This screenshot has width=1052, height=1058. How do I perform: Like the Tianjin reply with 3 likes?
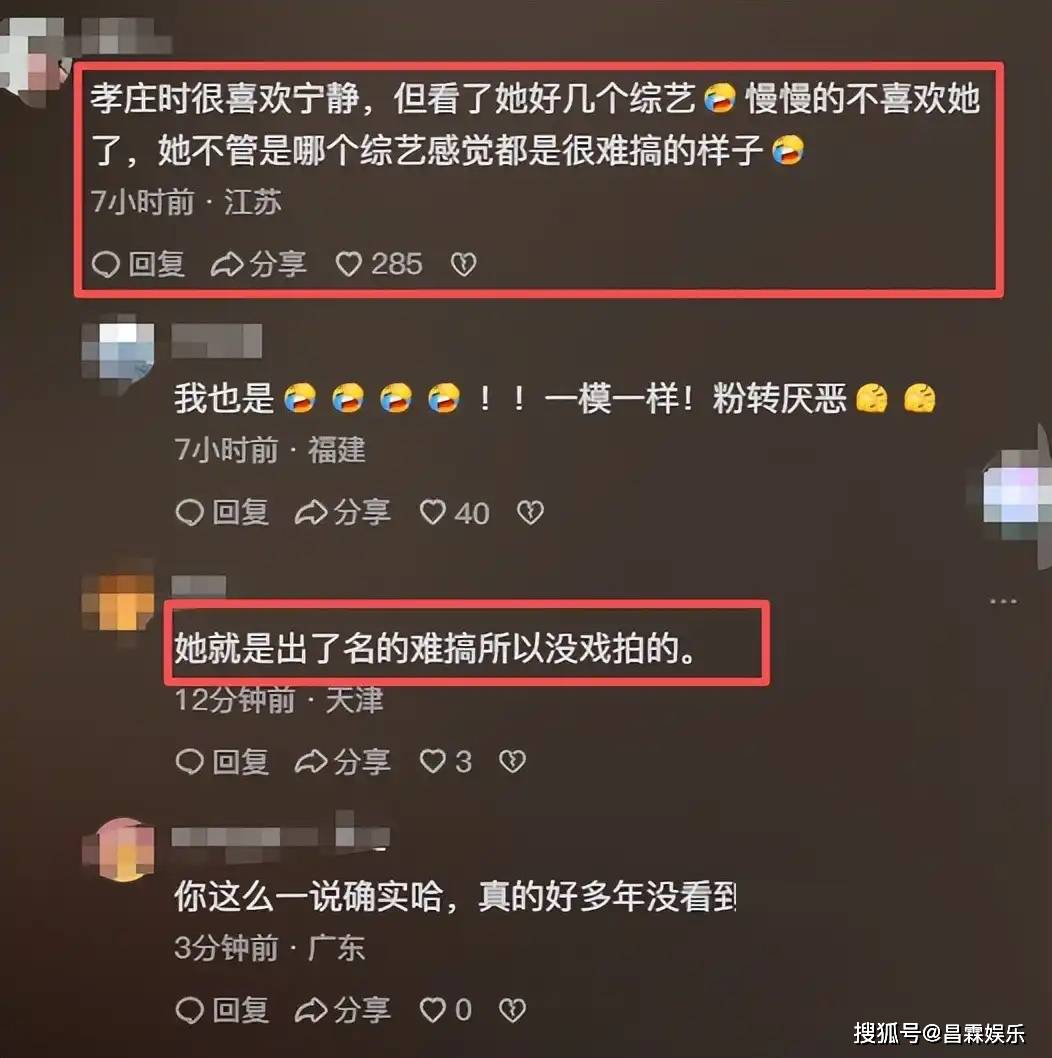445,762
